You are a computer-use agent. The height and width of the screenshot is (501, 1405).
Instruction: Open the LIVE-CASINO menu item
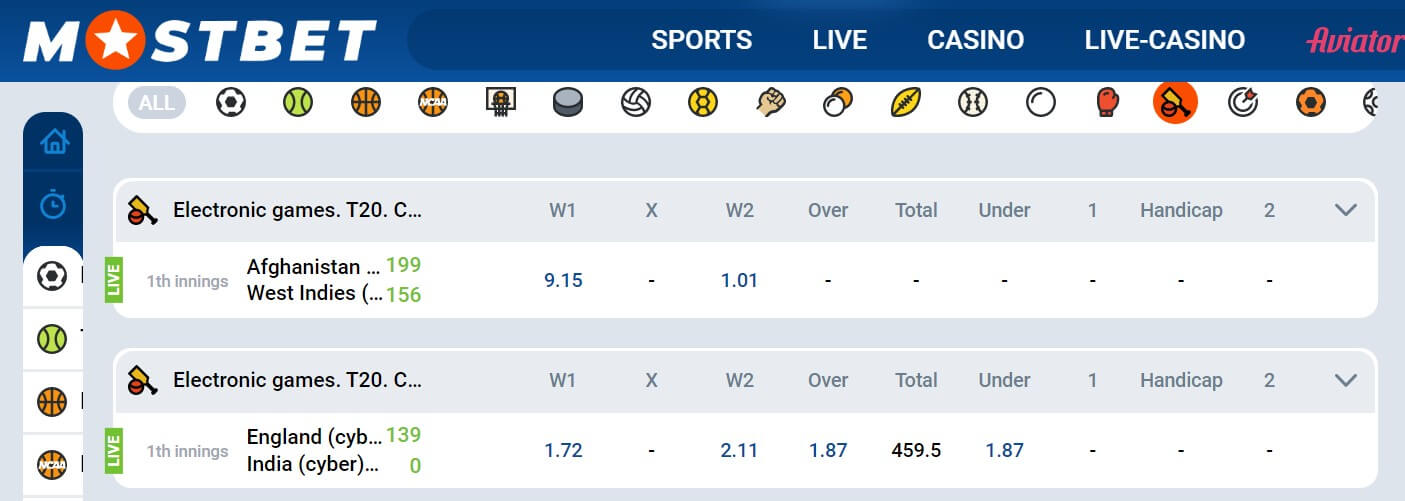tap(1165, 40)
